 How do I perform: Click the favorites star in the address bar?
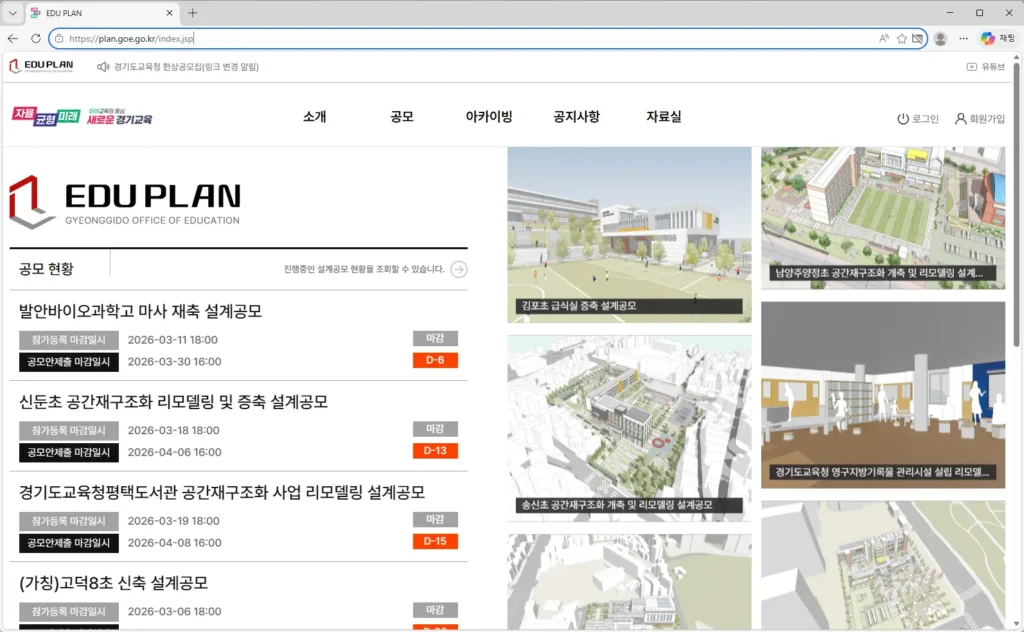pos(901,38)
